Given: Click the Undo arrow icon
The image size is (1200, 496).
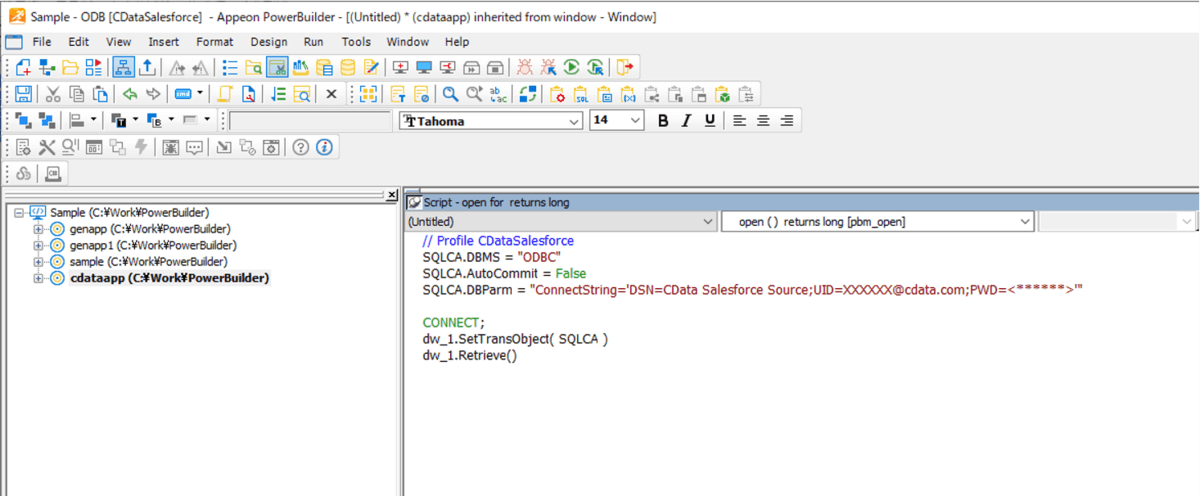Looking at the screenshot, I should pyautogui.click(x=129, y=94).
